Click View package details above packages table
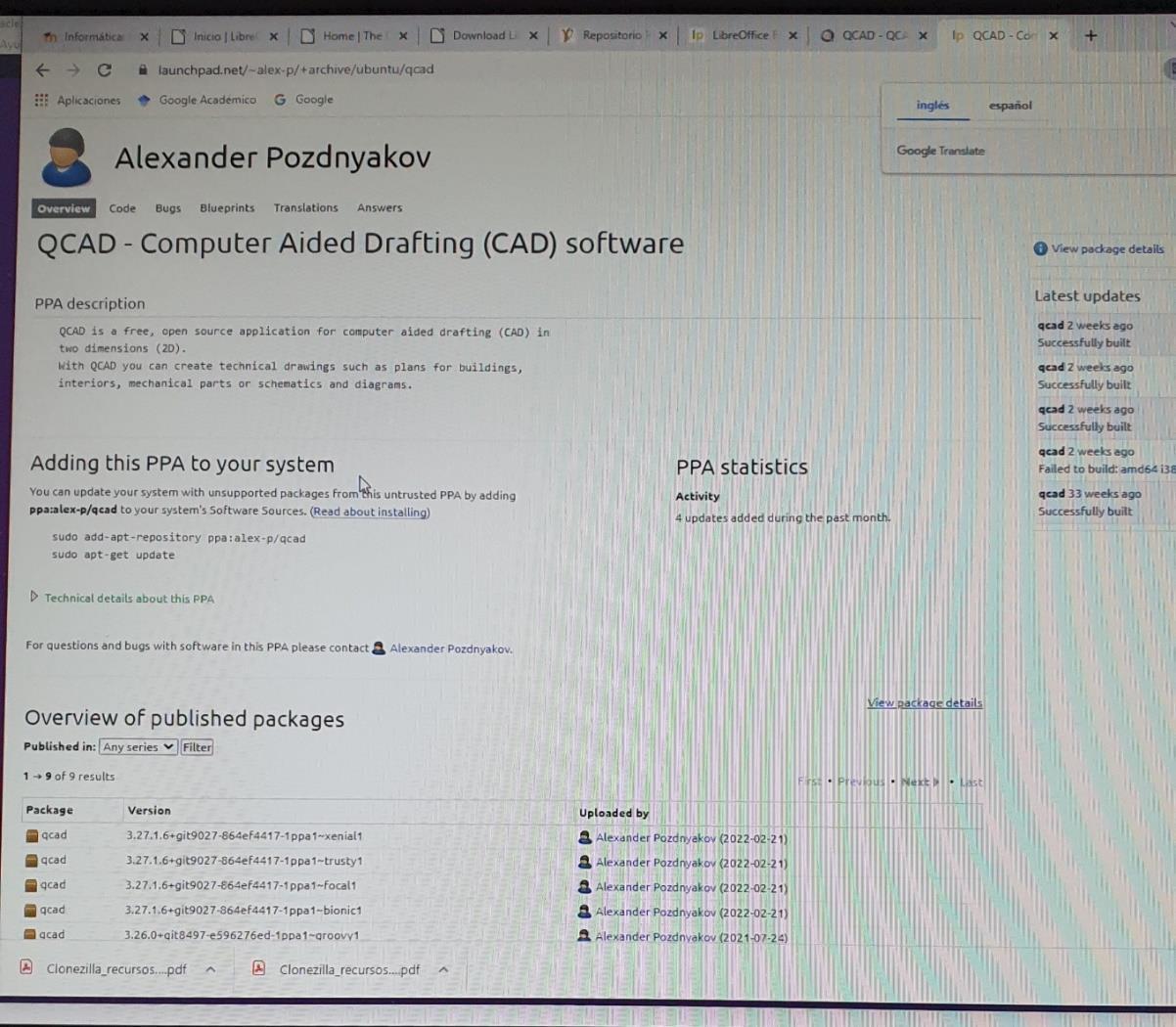Image resolution: width=1176 pixels, height=1027 pixels. (x=925, y=703)
